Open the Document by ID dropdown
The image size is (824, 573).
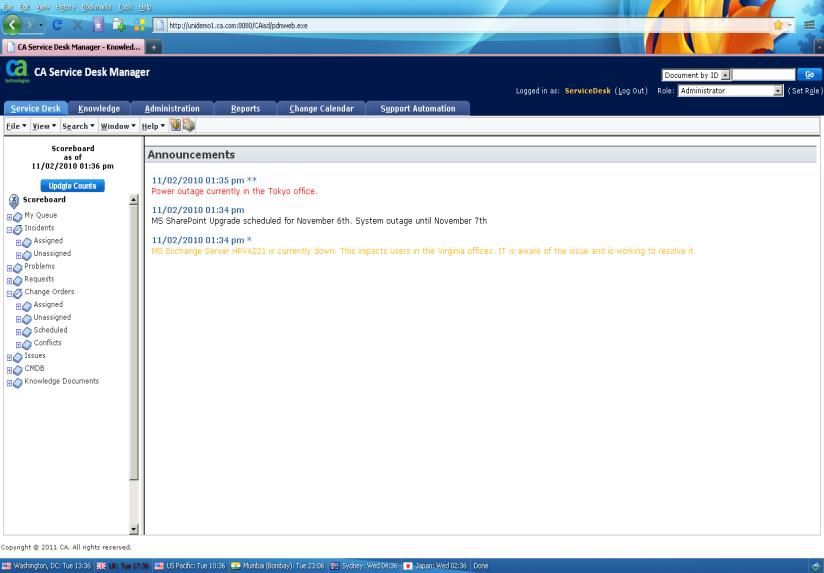tap(725, 75)
